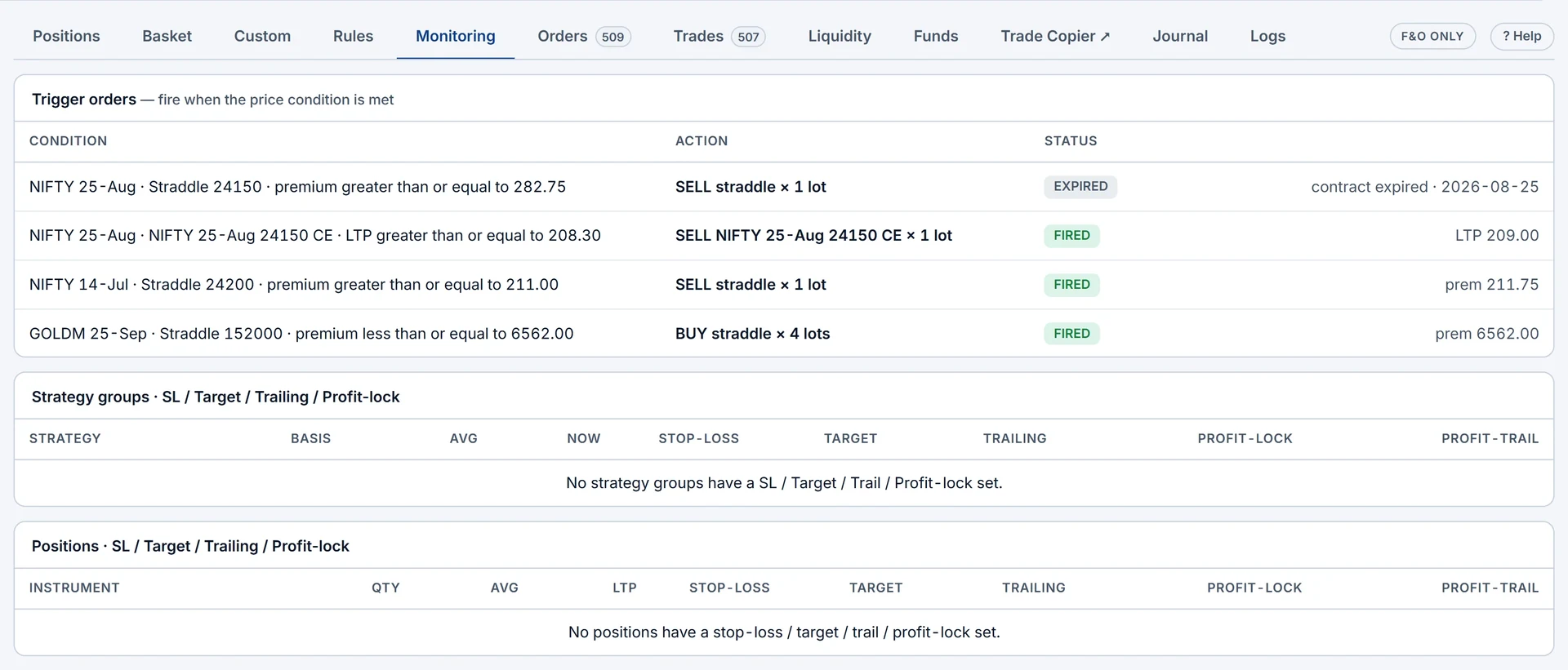Click FIRED badge for Straddle 24200 row
This screenshot has height=670, width=1568.
[1071, 284]
